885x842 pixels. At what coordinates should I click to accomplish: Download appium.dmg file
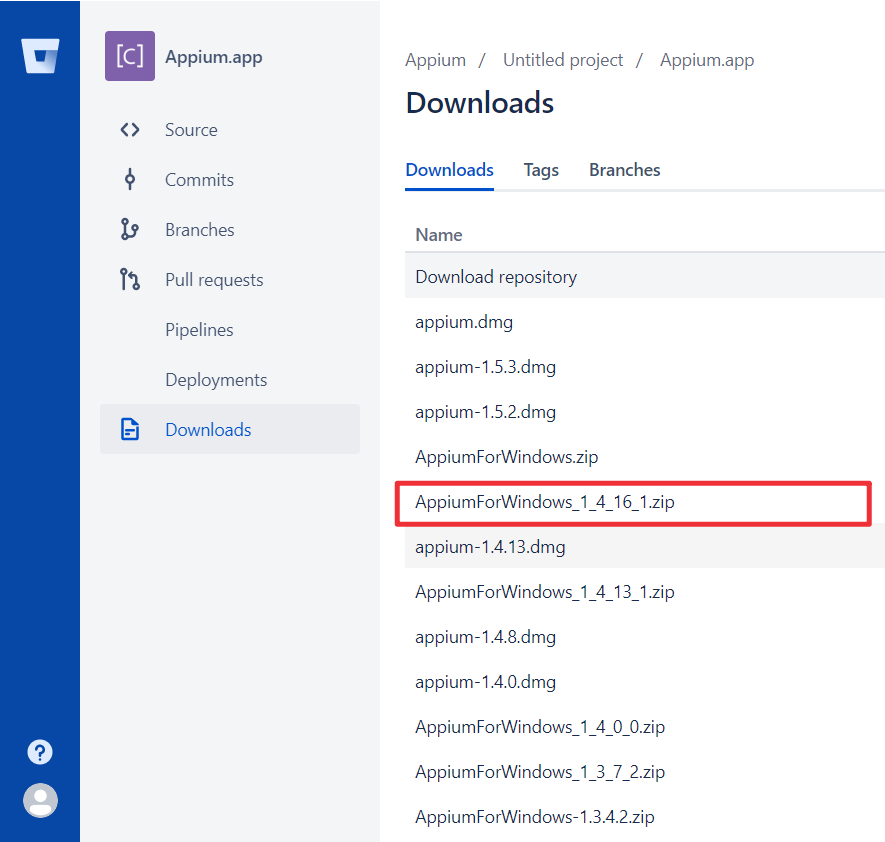464,322
